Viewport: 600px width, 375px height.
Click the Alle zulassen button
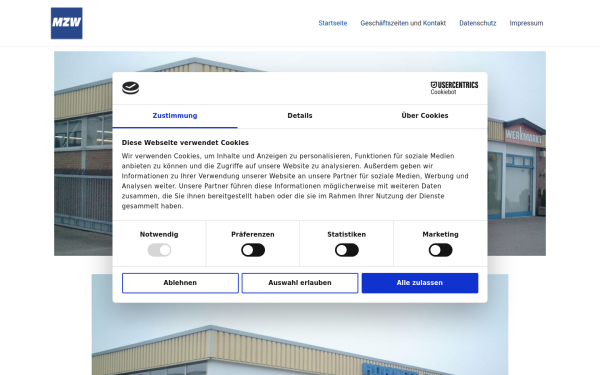coord(420,283)
